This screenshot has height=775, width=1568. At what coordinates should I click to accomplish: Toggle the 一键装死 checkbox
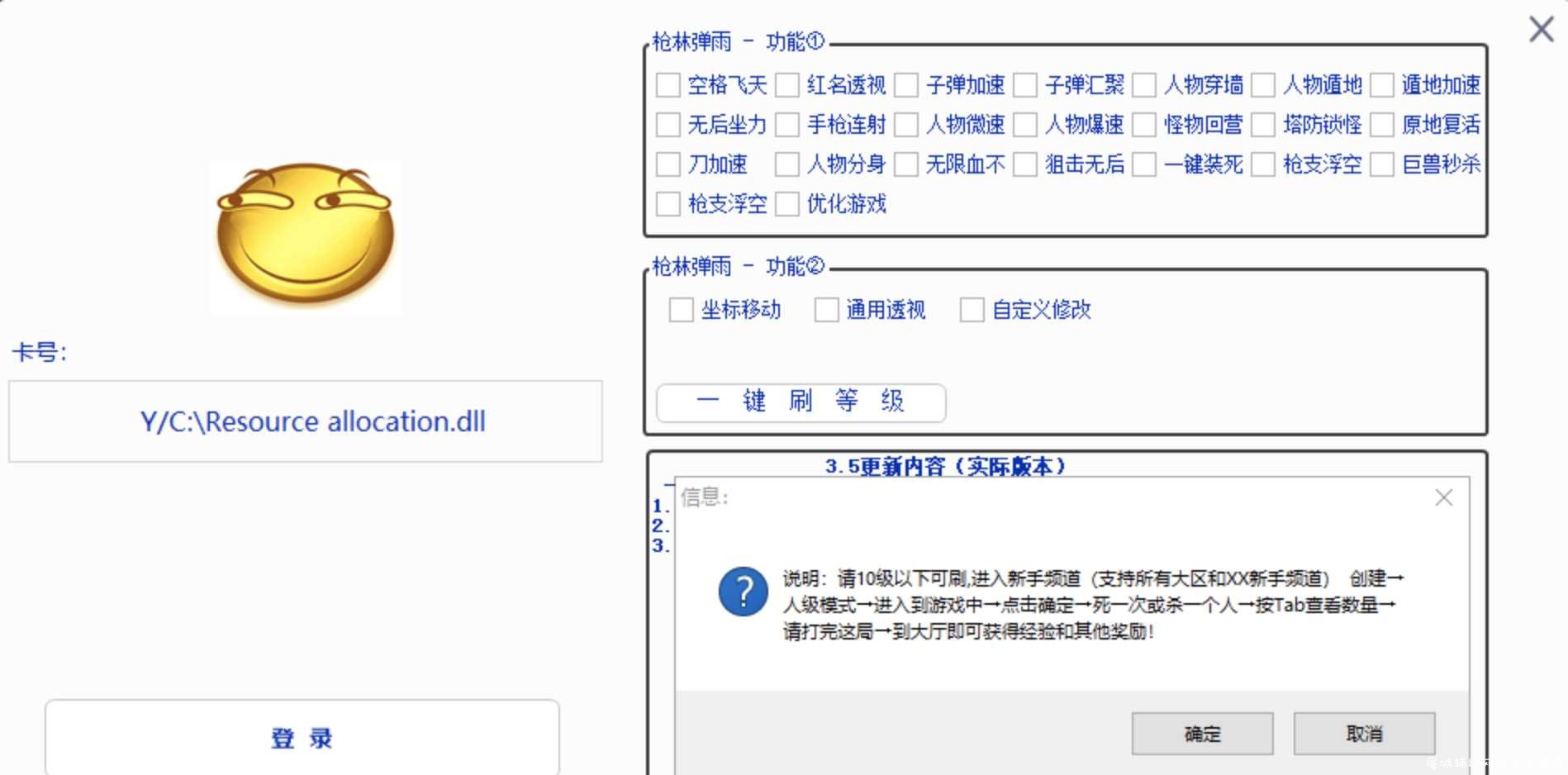click(1143, 164)
